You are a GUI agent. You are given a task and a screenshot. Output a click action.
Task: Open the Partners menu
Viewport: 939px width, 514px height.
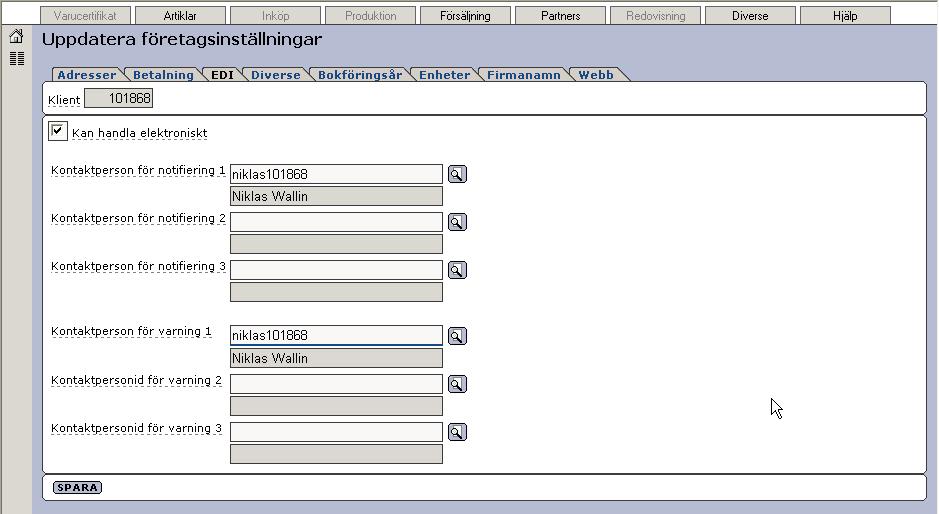point(561,16)
